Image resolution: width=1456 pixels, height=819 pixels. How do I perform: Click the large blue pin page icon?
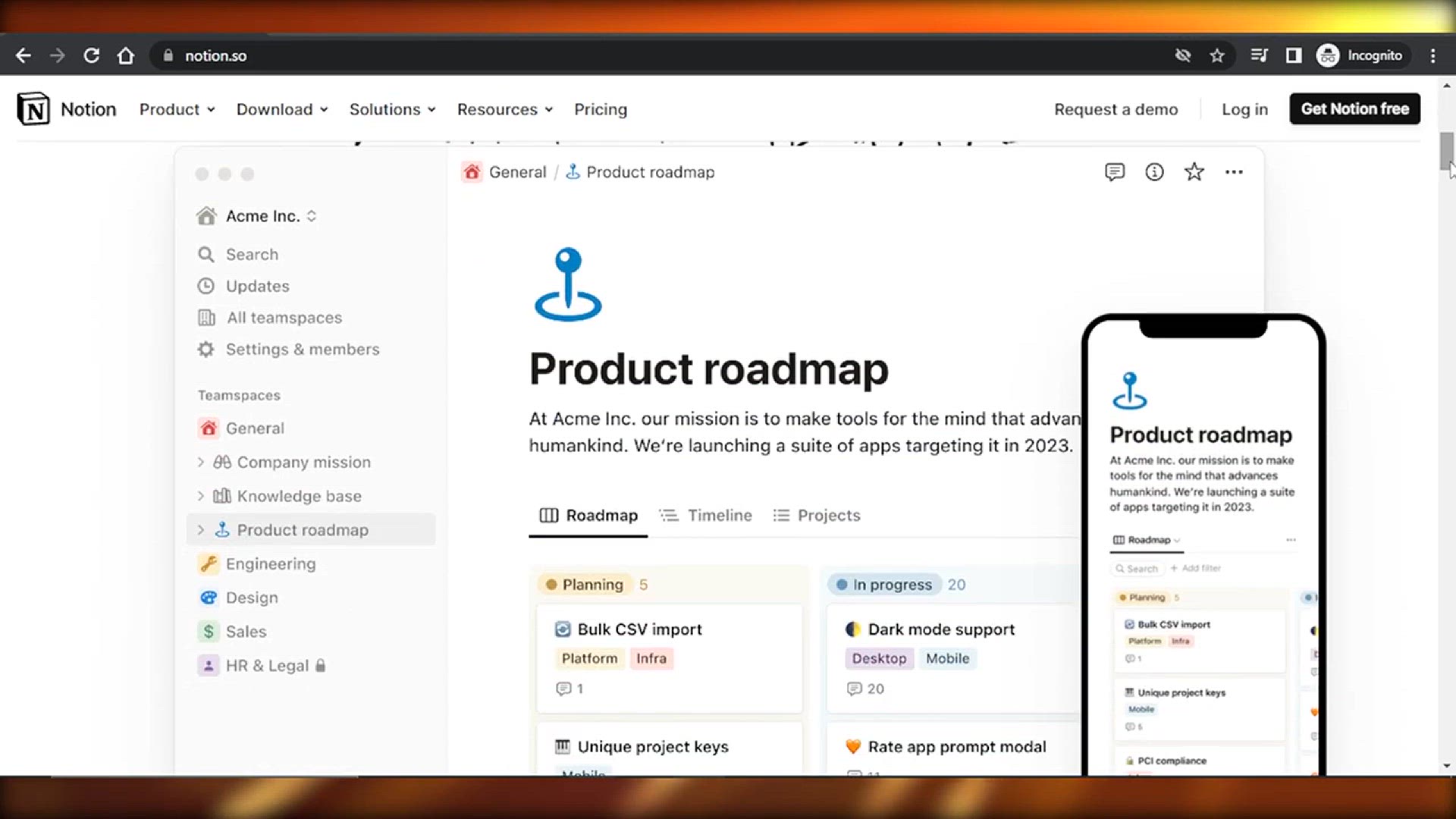[568, 284]
